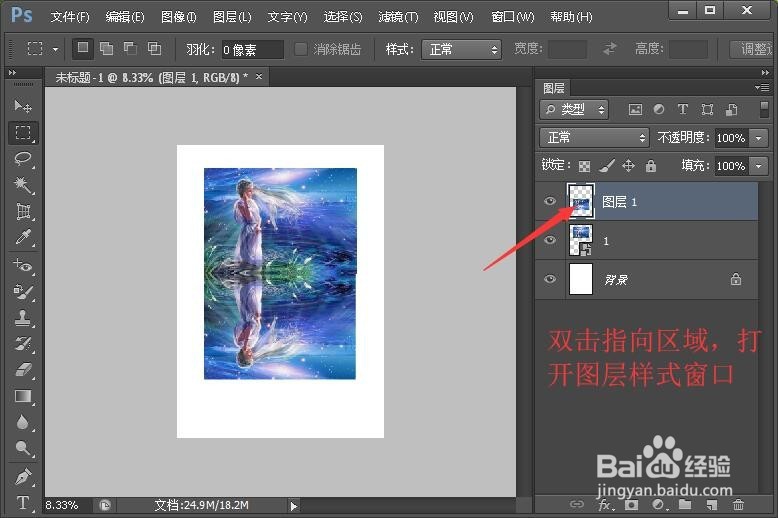The width and height of the screenshot is (778, 518).
Task: Select the Clone Stamp tool
Action: (23, 318)
